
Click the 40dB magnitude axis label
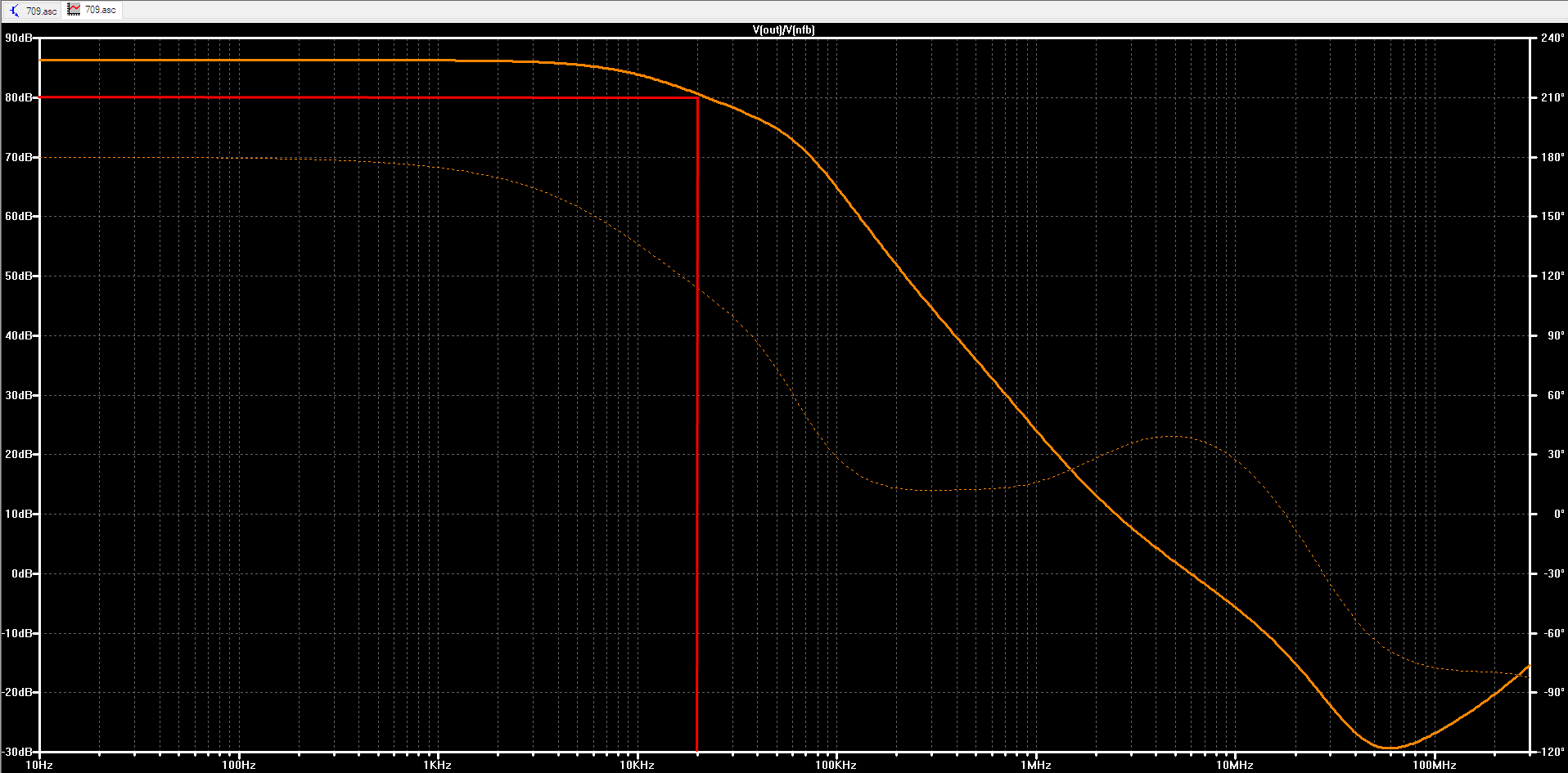coord(19,335)
